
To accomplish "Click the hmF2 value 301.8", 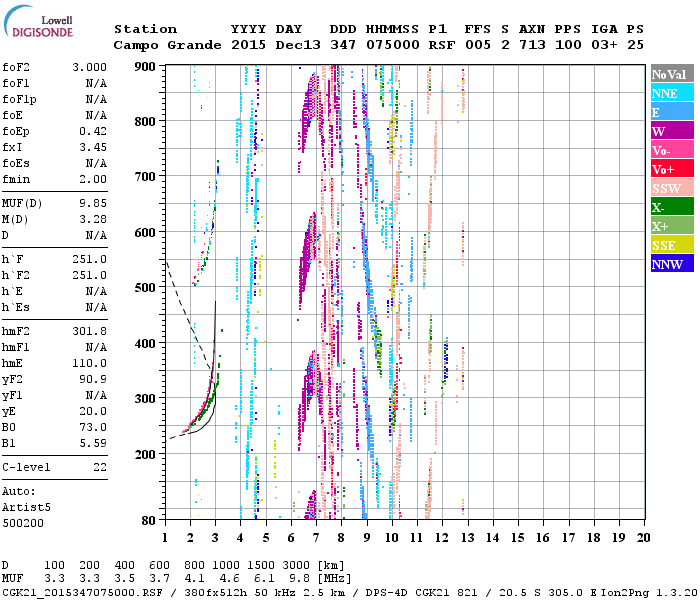I will click(89, 331).
